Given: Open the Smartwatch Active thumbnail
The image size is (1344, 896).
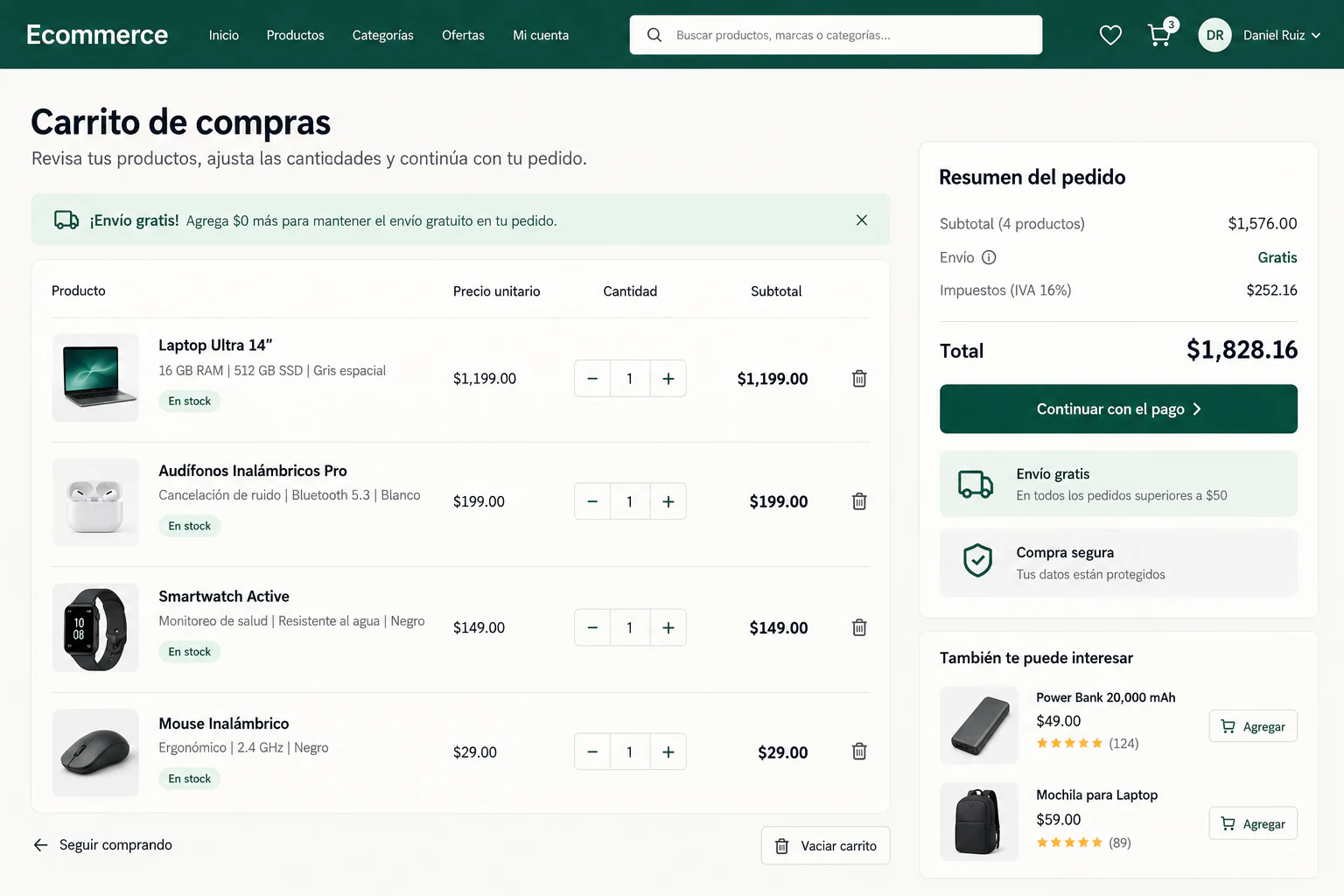Looking at the screenshot, I should pyautogui.click(x=95, y=627).
